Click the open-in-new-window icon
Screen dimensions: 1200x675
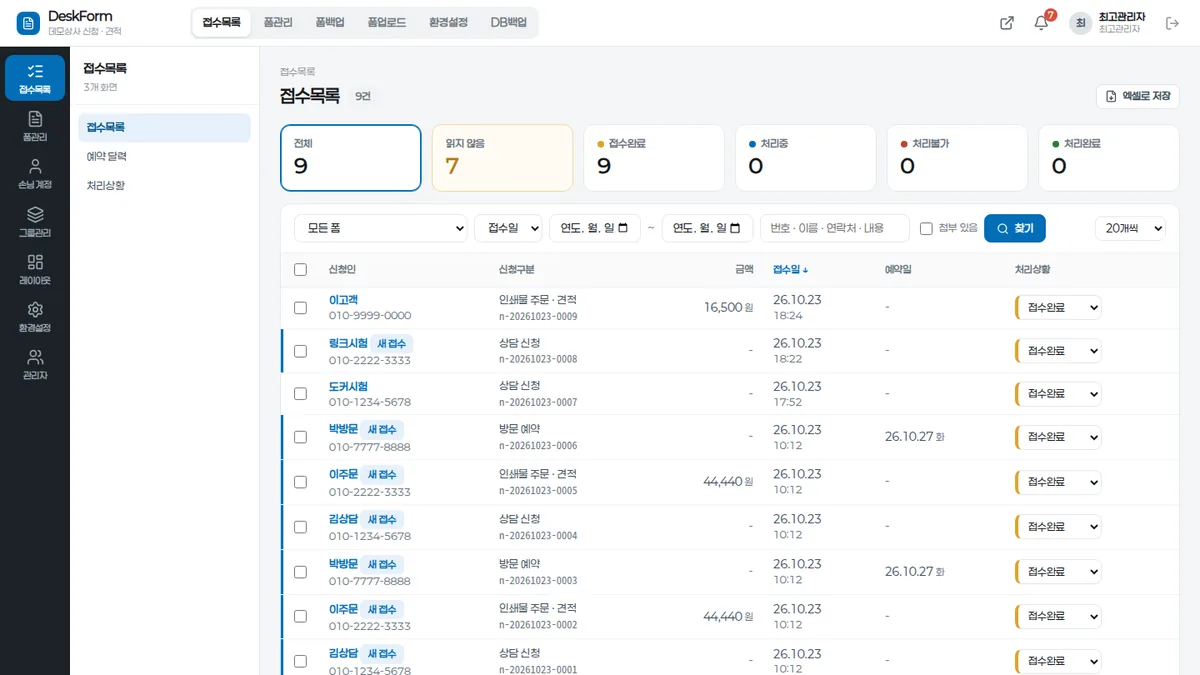pos(1007,23)
